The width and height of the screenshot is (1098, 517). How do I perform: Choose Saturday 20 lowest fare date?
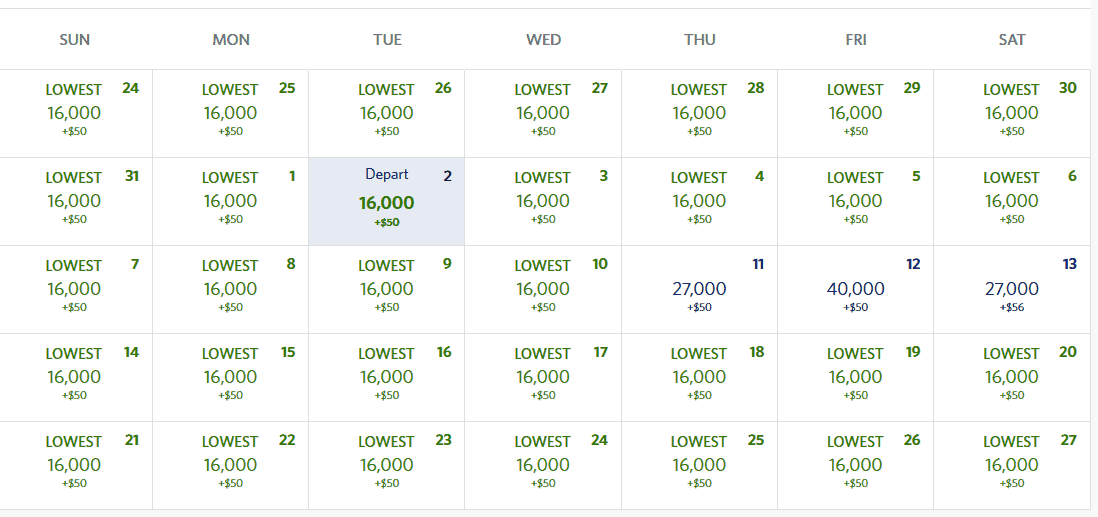click(x=1012, y=378)
